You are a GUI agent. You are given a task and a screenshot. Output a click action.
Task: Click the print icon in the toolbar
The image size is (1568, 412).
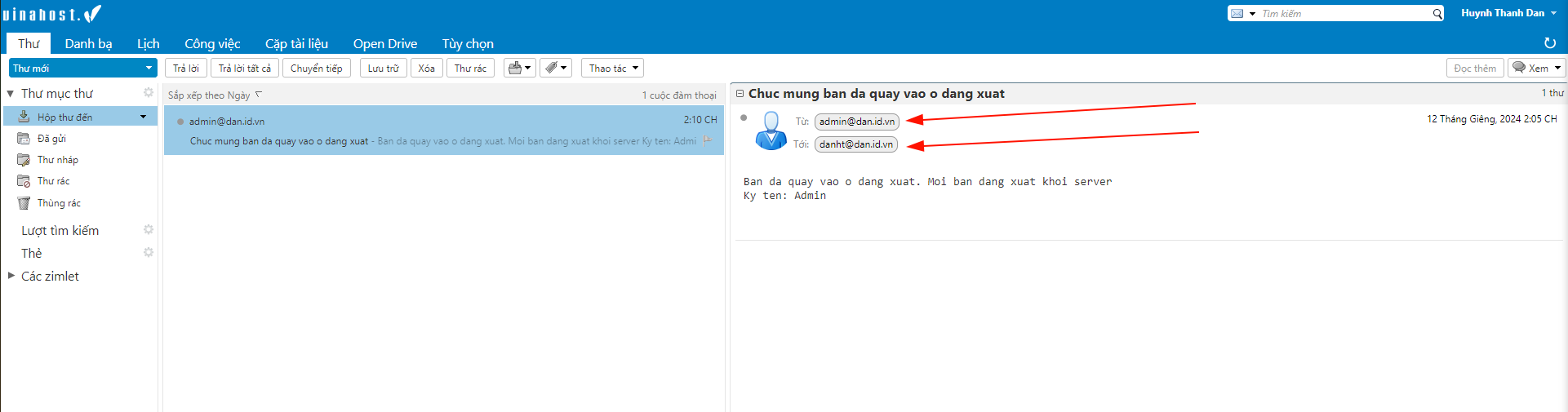pyautogui.click(x=515, y=69)
